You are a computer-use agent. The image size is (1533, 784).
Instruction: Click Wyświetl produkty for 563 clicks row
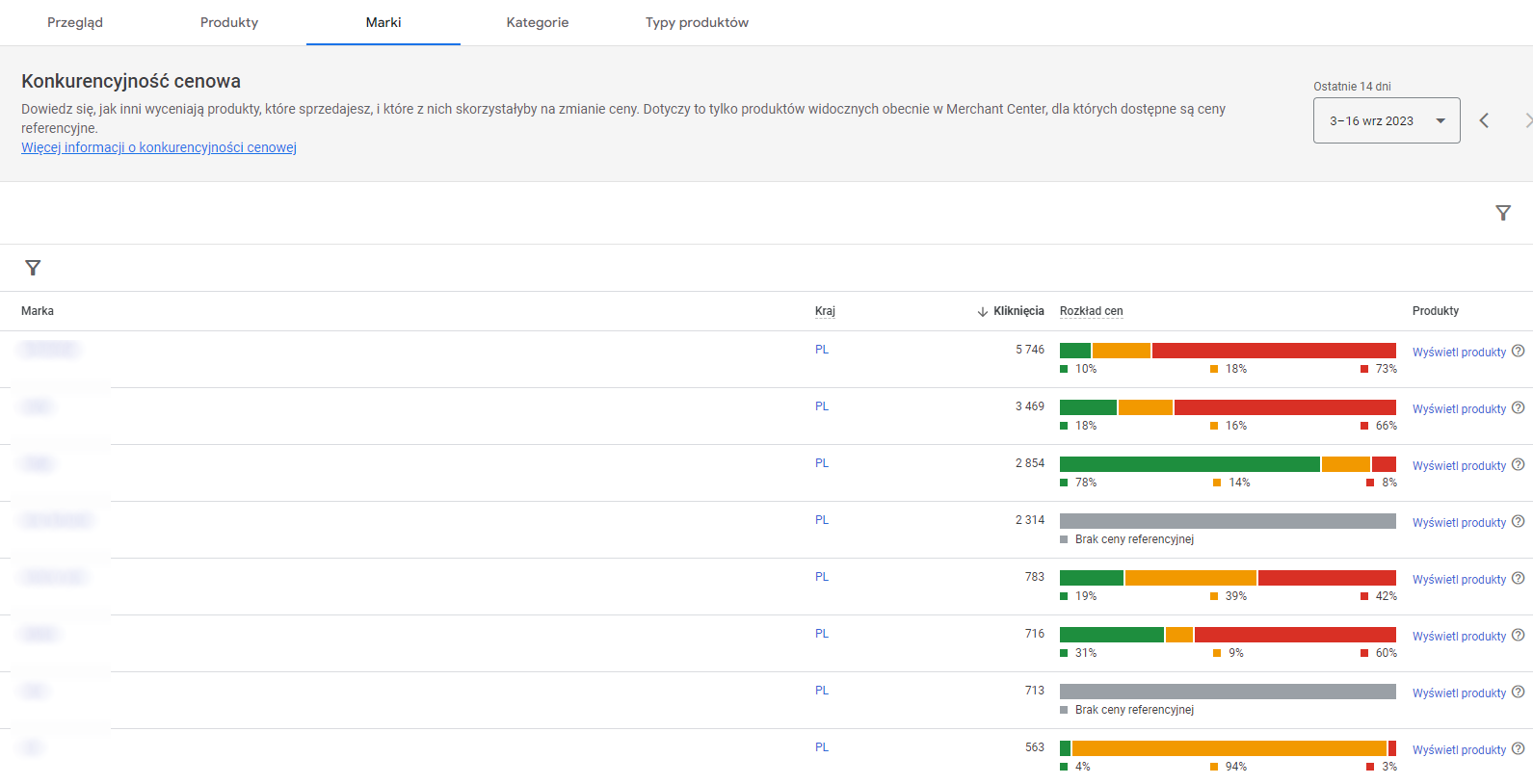click(x=1459, y=750)
